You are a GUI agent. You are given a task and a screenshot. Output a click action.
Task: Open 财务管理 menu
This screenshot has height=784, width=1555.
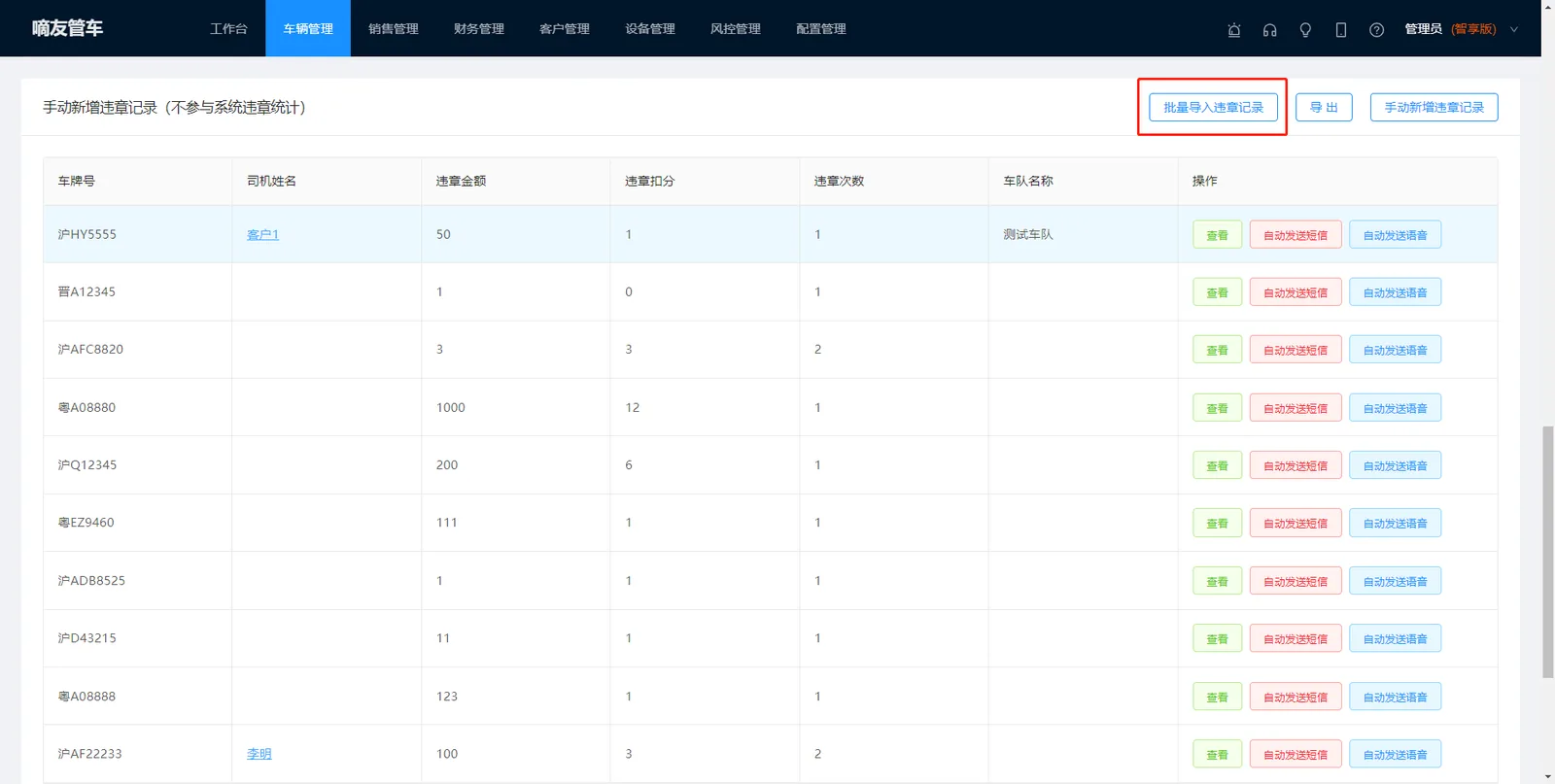tap(479, 29)
